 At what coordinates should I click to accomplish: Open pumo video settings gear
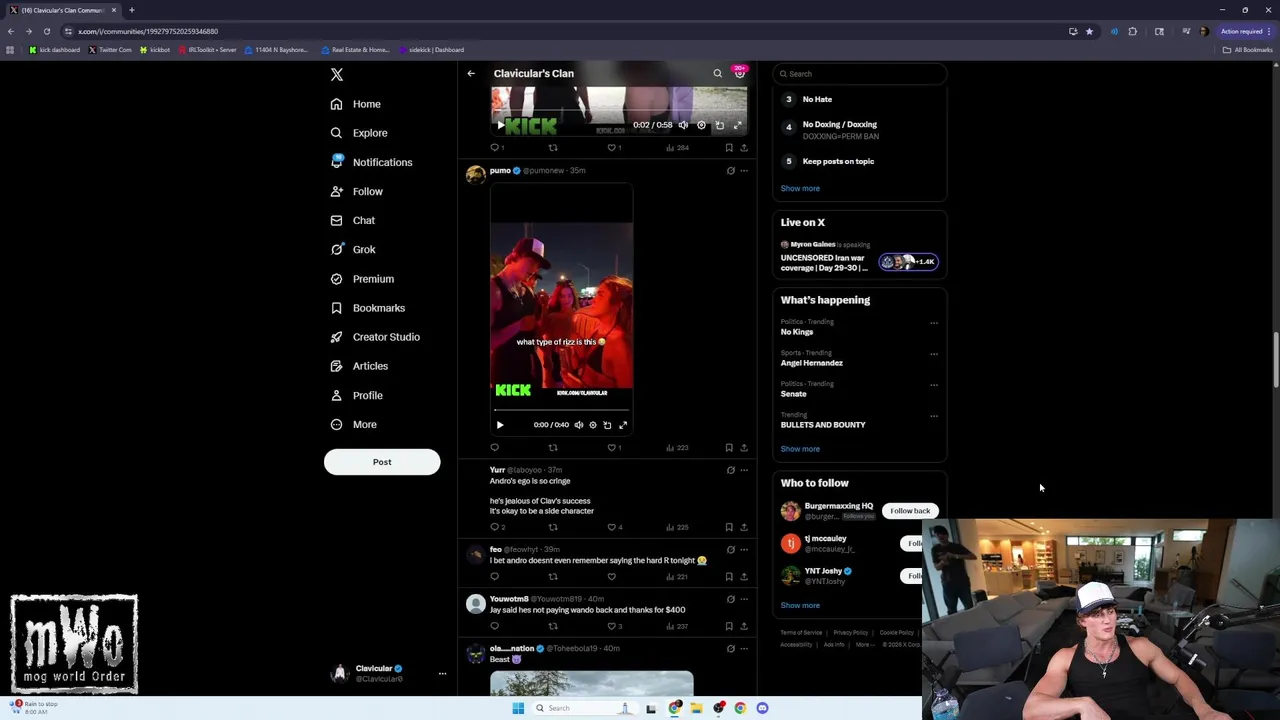[592, 425]
